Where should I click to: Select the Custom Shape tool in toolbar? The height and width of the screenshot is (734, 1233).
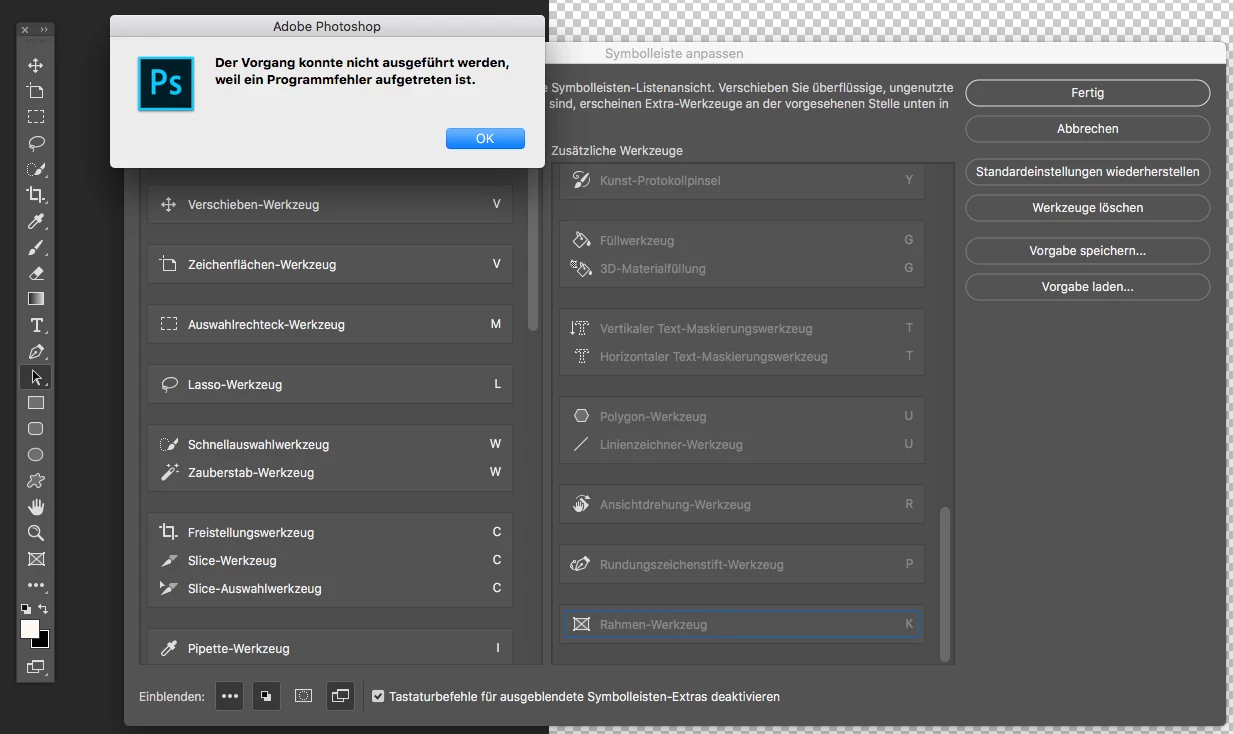coord(36,481)
